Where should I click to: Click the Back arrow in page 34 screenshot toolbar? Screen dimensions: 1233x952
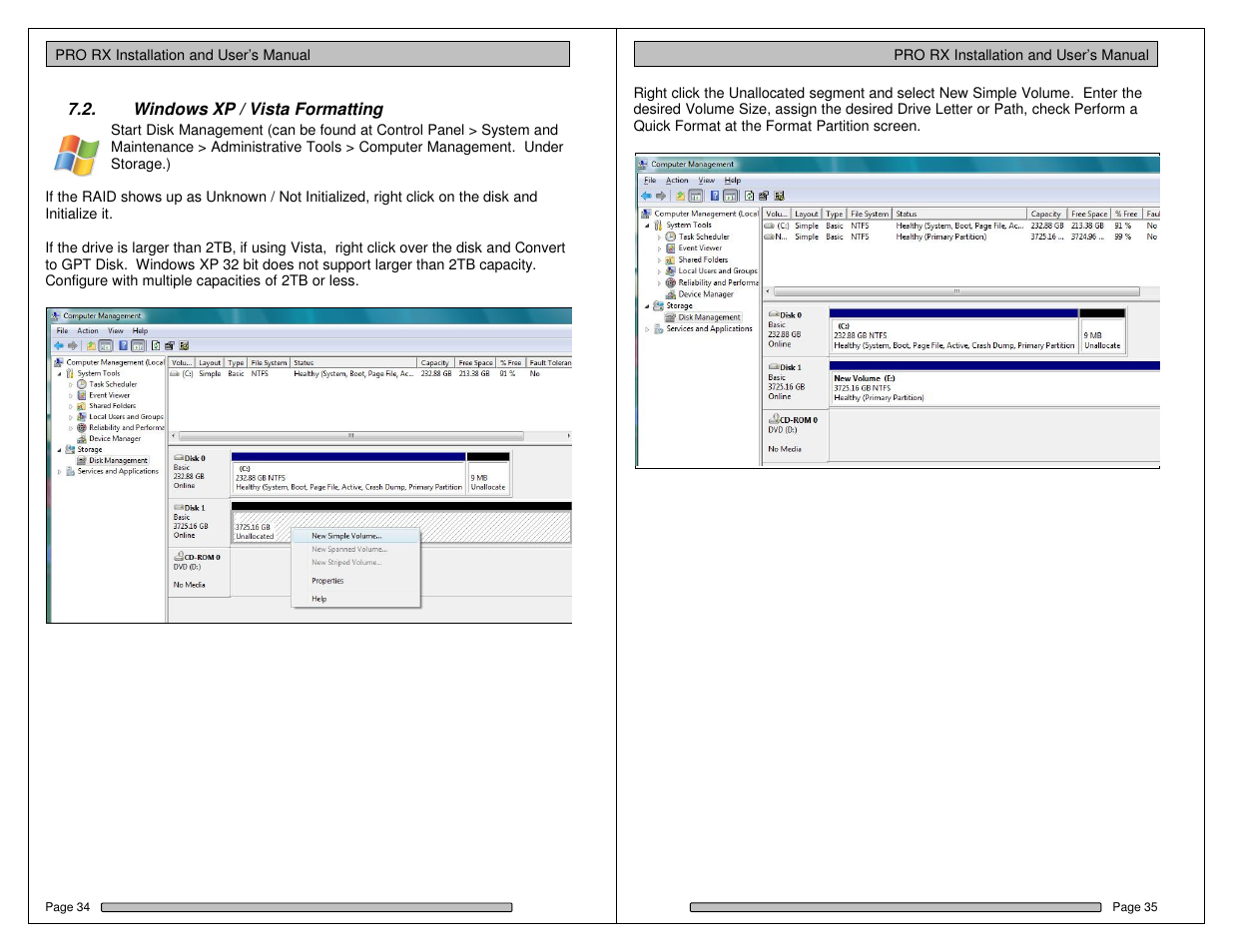click(59, 346)
